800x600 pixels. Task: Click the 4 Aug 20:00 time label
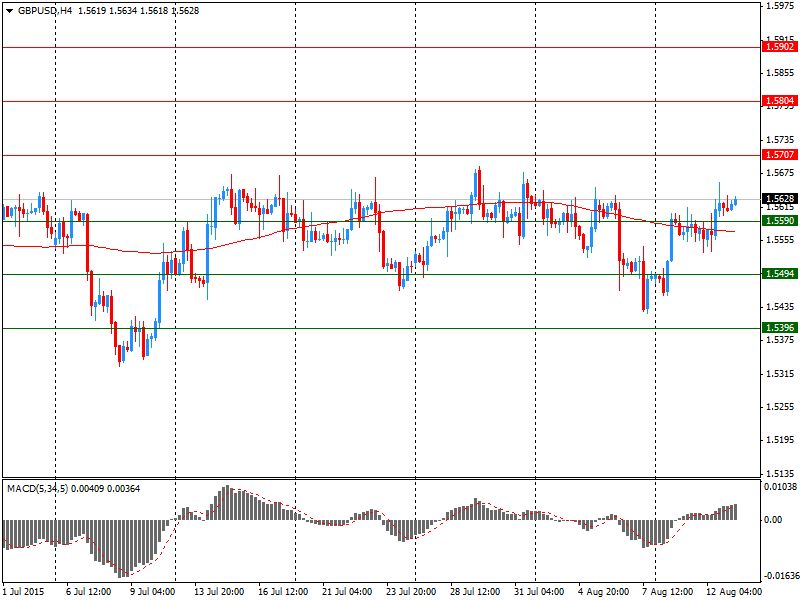coord(604,592)
